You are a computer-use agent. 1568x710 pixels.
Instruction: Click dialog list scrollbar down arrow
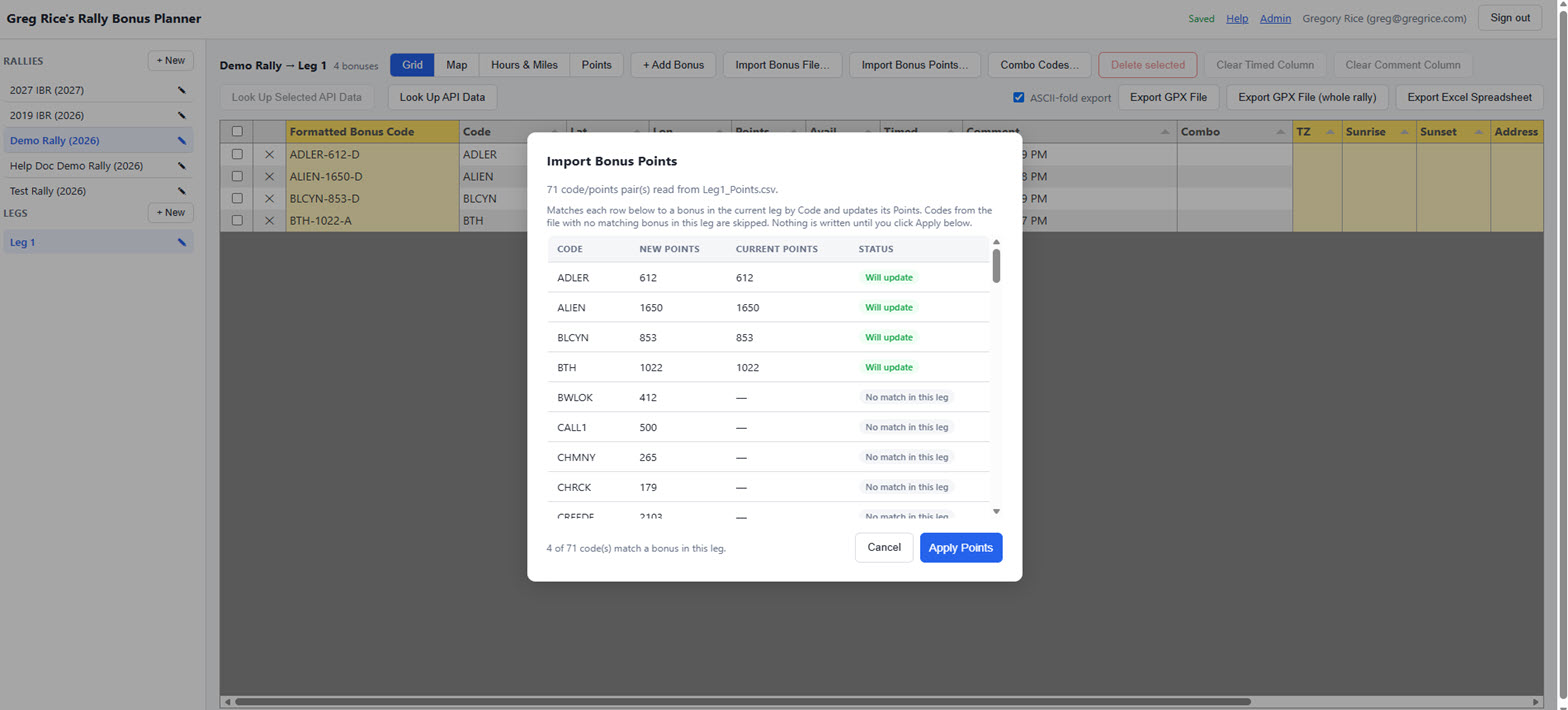(x=996, y=511)
